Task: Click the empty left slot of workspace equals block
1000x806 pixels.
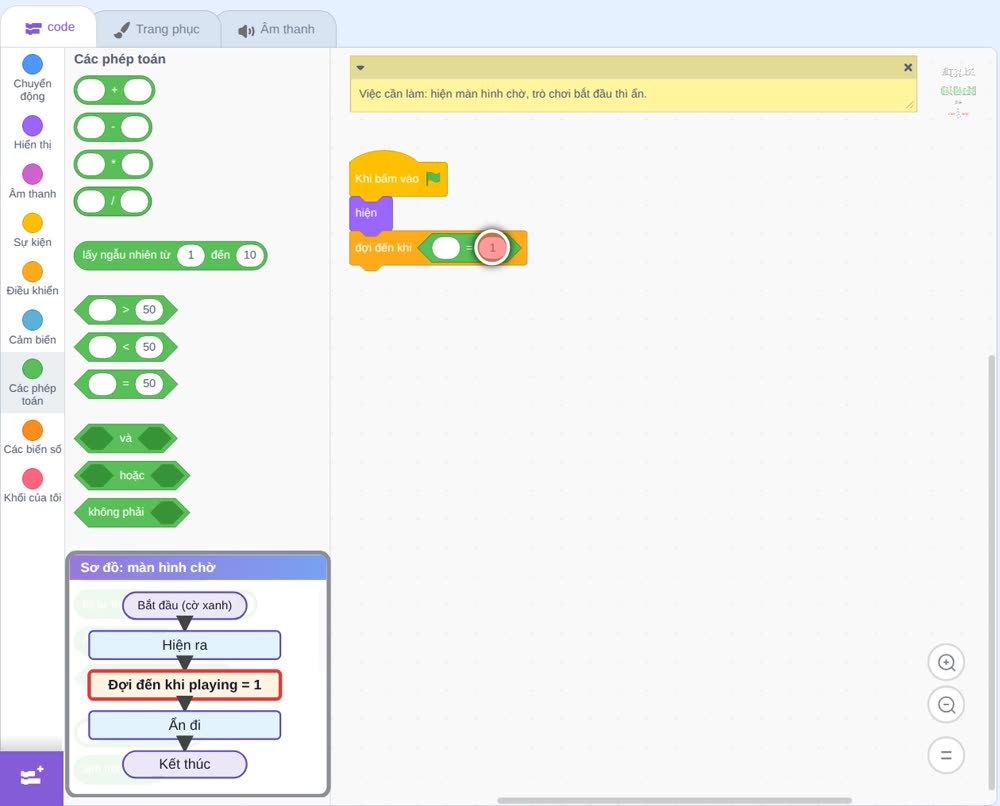Action: point(445,247)
